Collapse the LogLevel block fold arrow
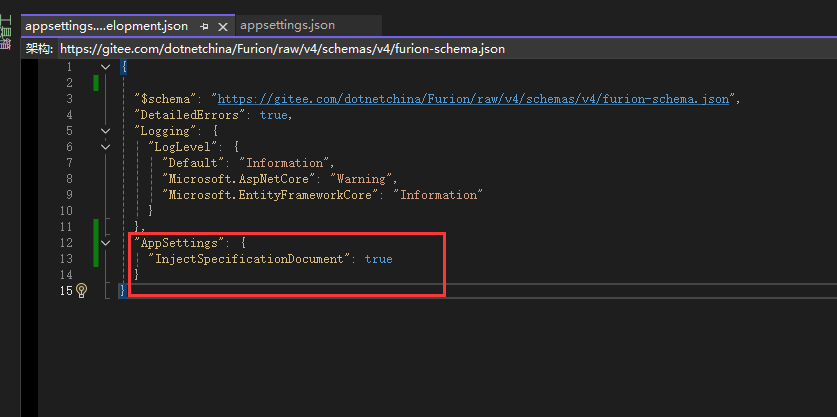The height and width of the screenshot is (417, 837). tap(106, 147)
